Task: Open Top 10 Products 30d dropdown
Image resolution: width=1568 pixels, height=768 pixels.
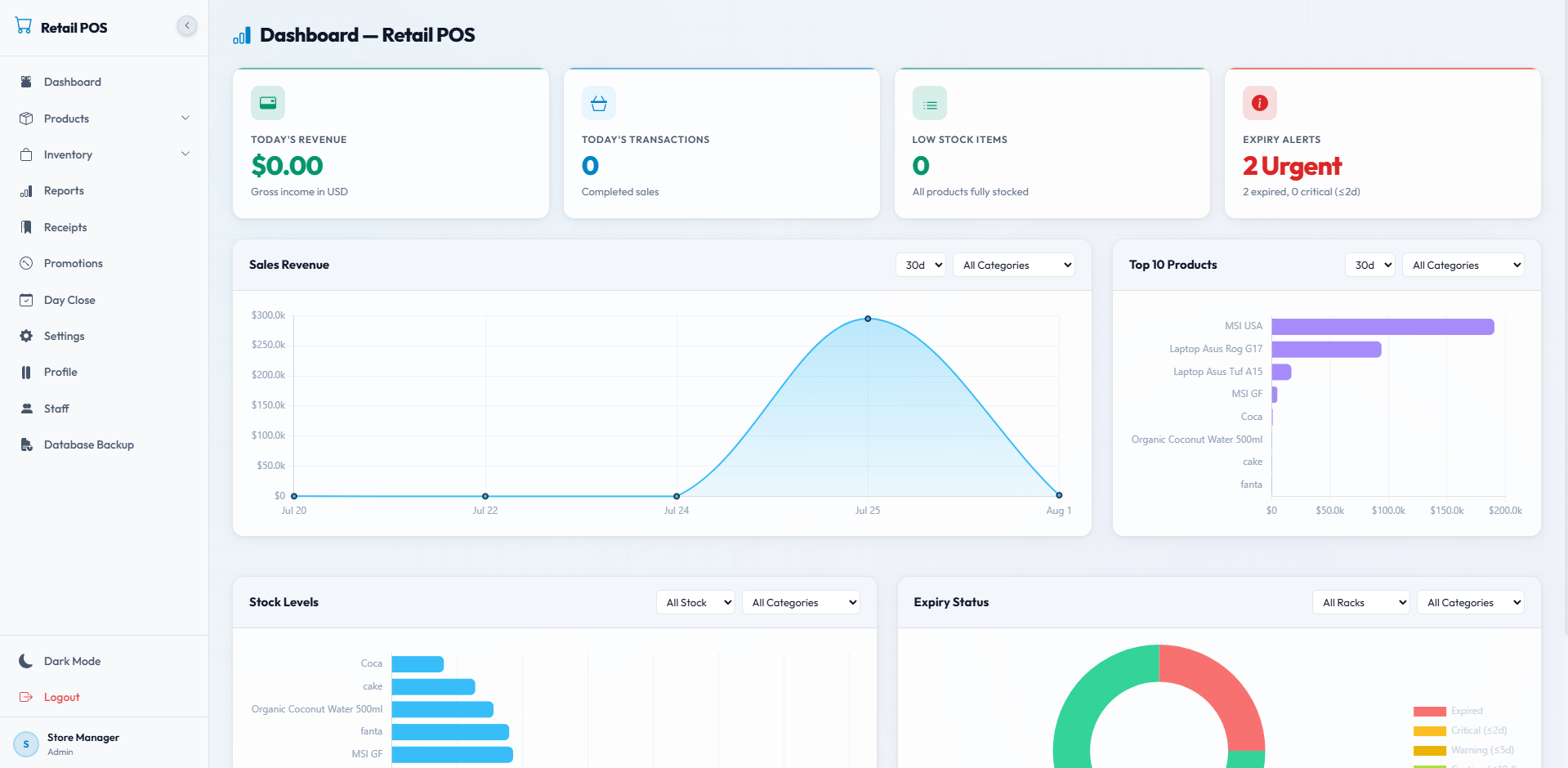Action: point(1370,265)
